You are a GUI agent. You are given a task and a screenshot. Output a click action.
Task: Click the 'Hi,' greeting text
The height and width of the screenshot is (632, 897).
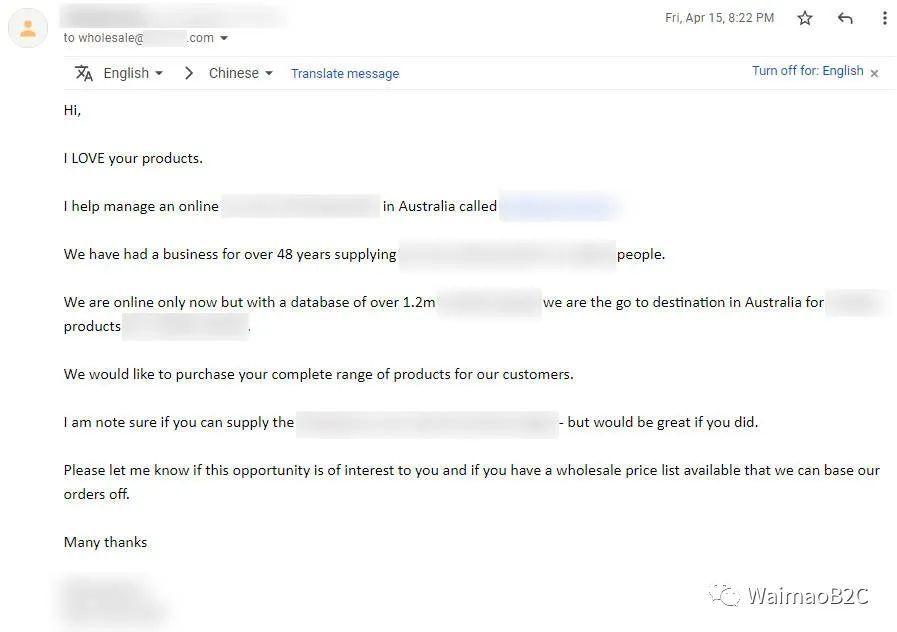click(x=72, y=110)
